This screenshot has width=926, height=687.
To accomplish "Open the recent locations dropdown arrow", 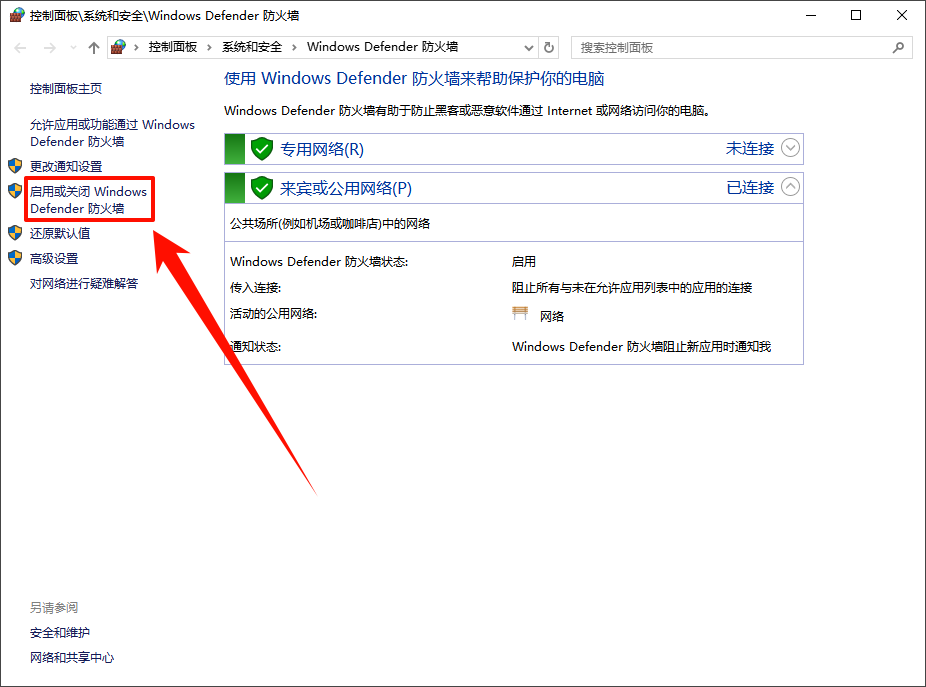I will pos(73,48).
